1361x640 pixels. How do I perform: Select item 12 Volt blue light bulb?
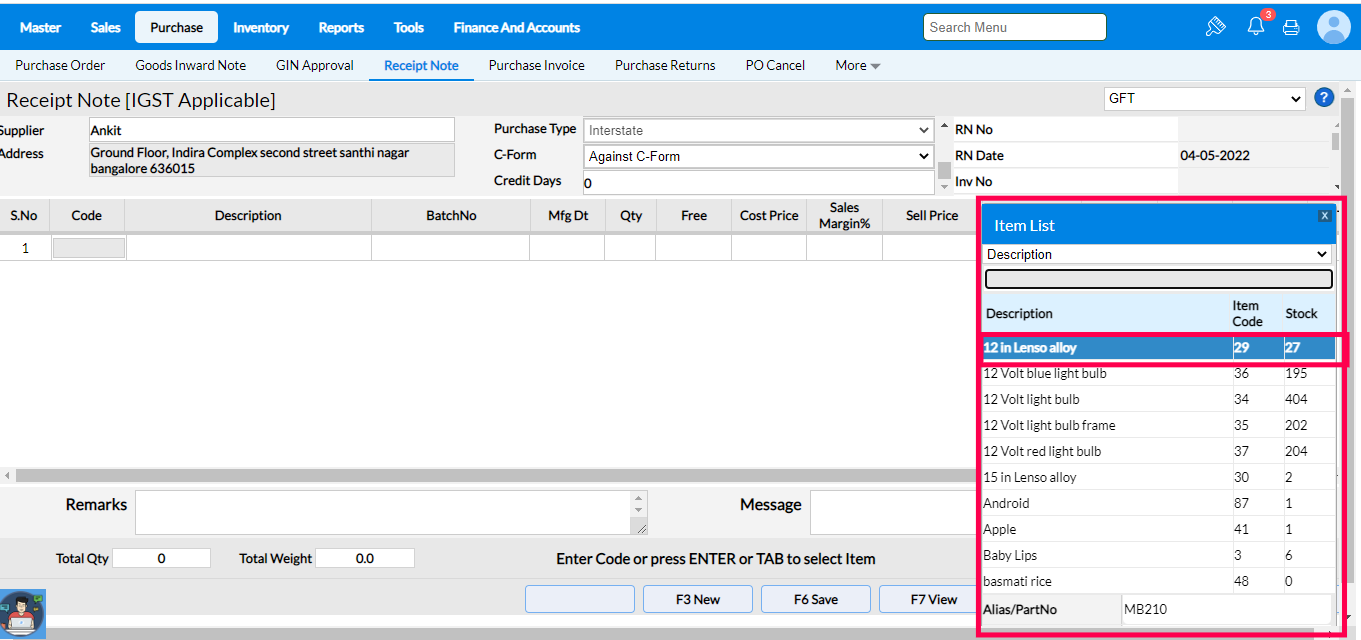pos(1158,373)
